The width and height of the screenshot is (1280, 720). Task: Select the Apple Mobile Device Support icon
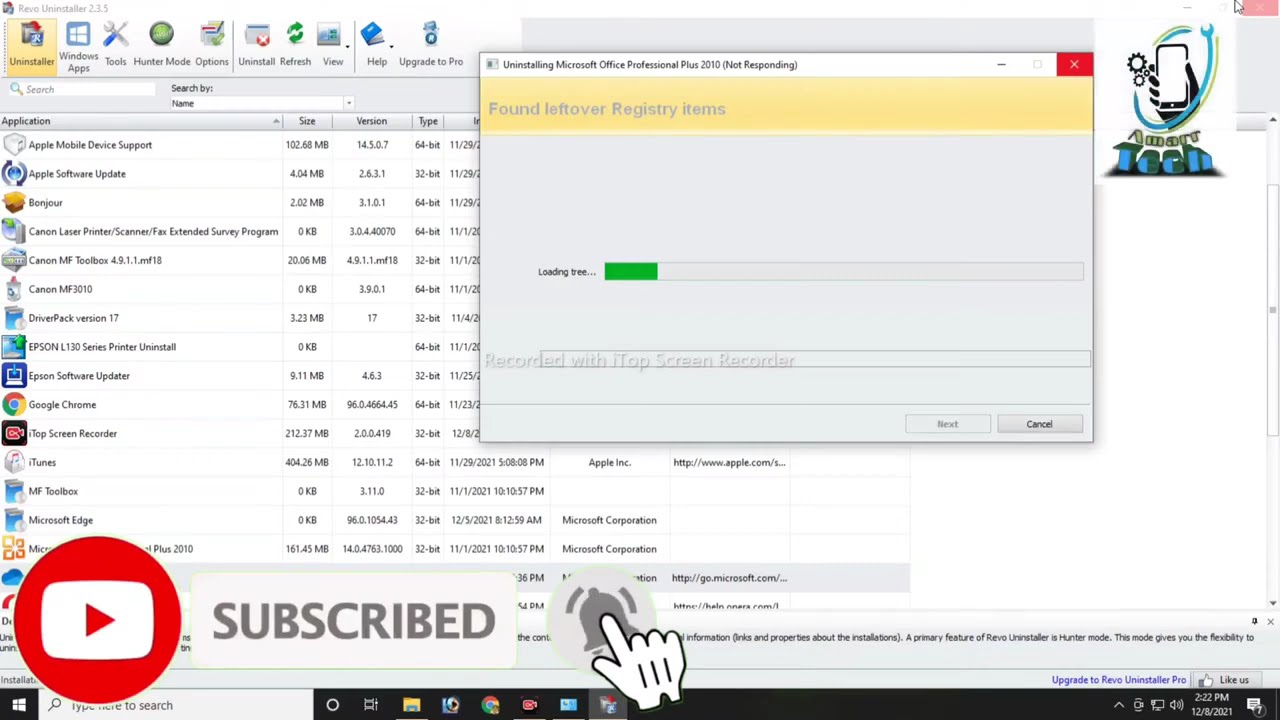pos(14,145)
